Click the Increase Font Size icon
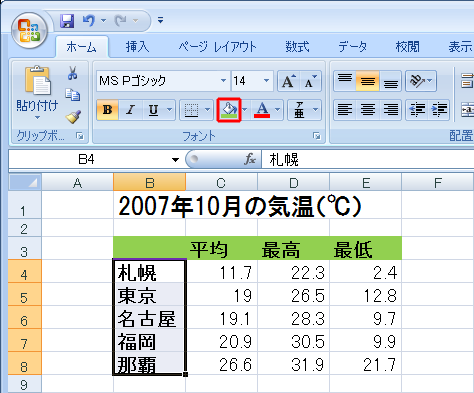The width and height of the screenshot is (474, 393). point(289,81)
